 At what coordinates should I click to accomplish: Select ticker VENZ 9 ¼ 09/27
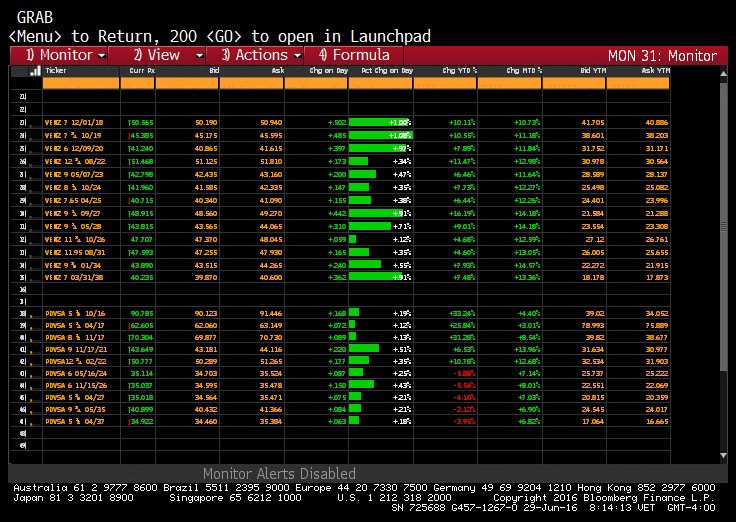point(72,214)
